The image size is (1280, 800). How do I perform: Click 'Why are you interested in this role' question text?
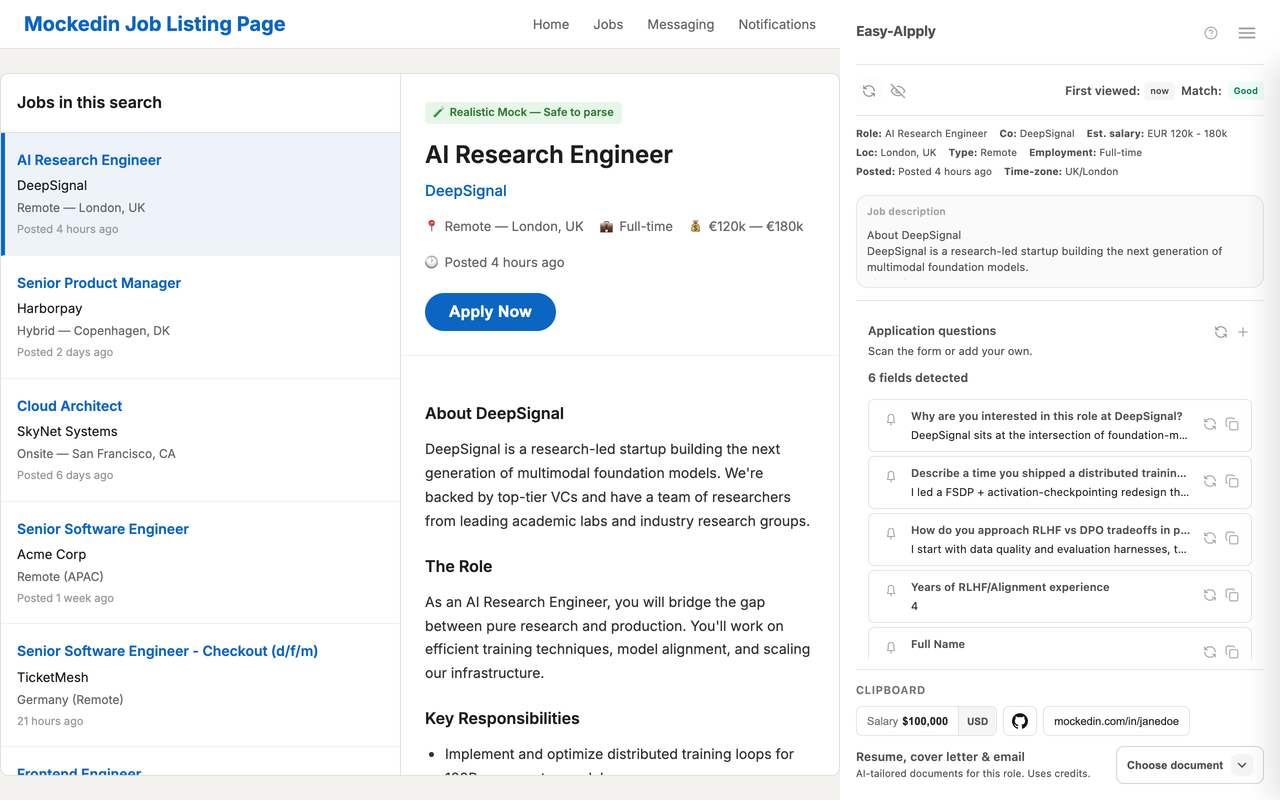click(1046, 416)
